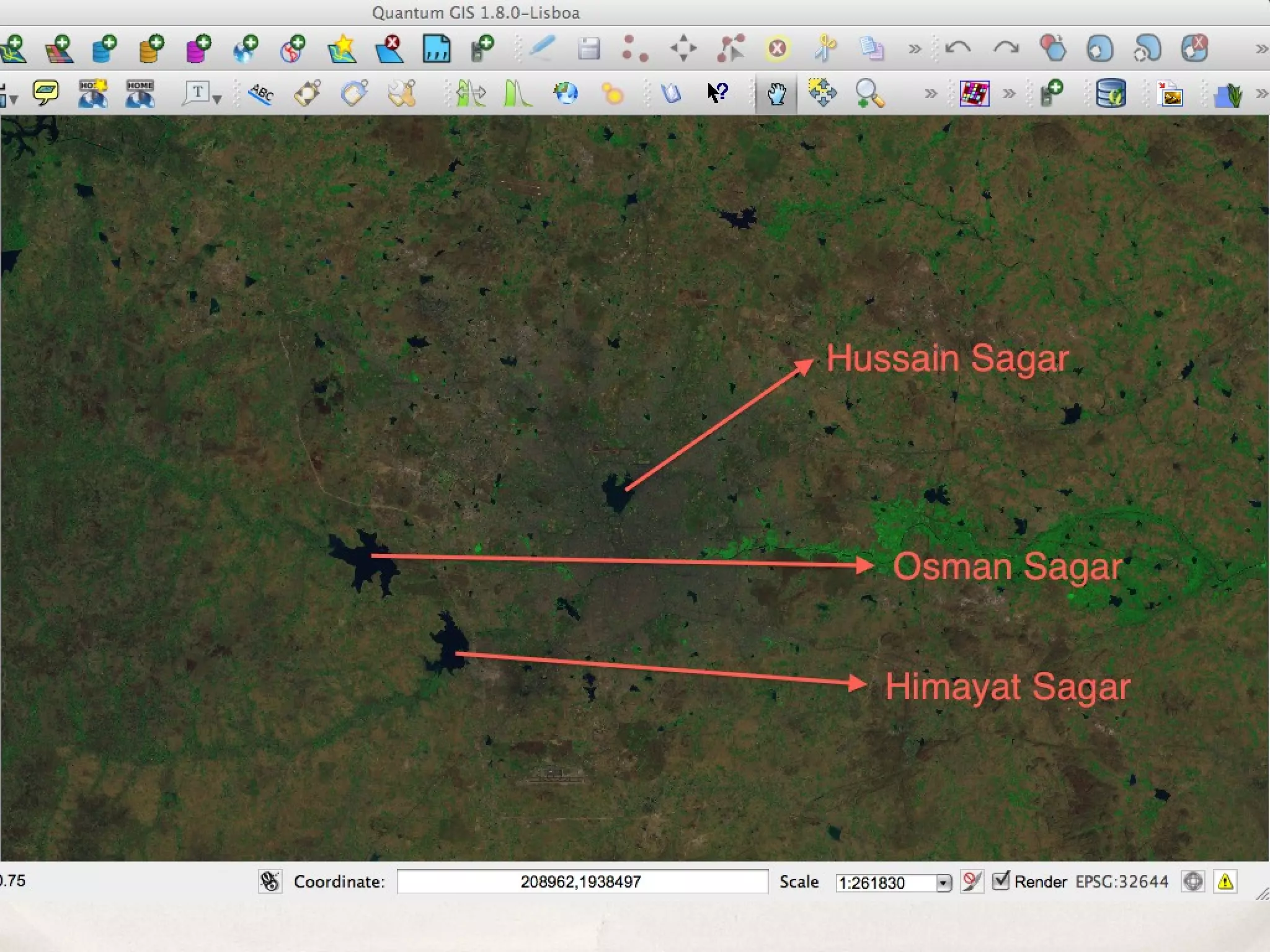
Task: Select the Pan Map hand tool
Action: 776,94
